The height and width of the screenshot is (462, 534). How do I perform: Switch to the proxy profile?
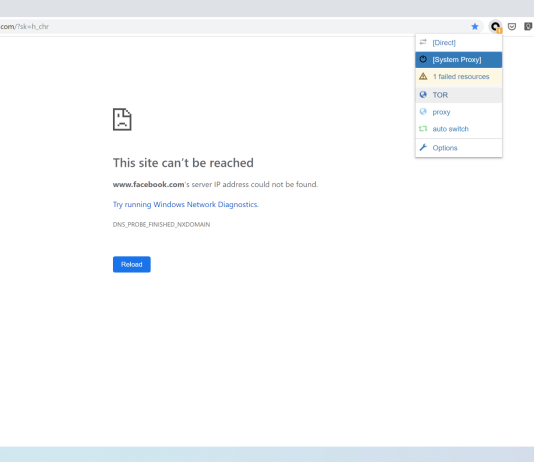[x=458, y=112]
